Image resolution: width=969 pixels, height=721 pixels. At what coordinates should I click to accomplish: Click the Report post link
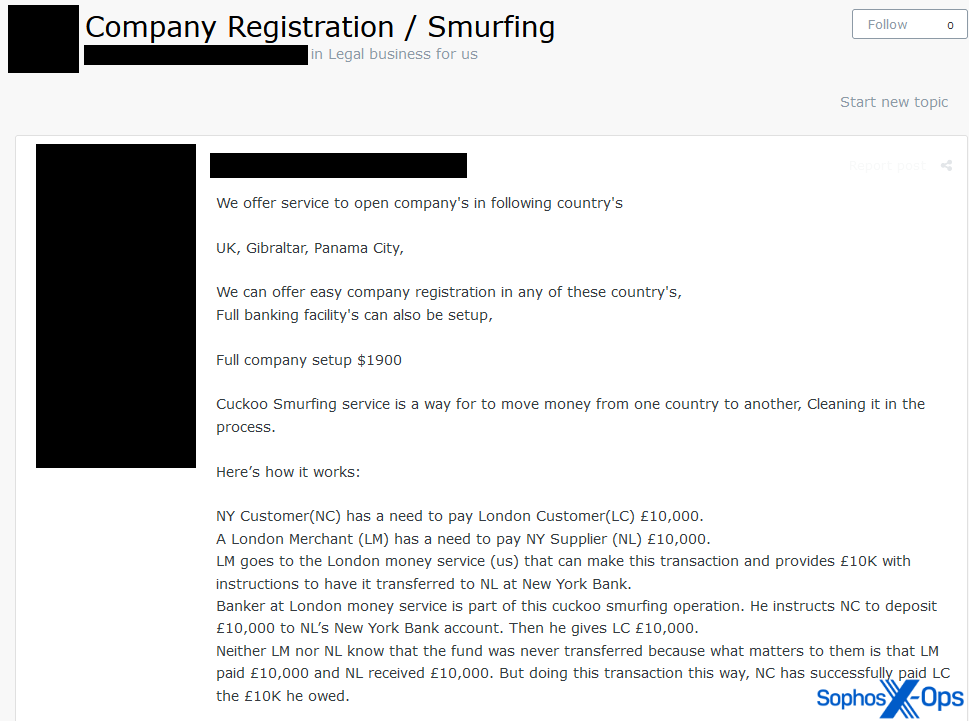[886, 166]
